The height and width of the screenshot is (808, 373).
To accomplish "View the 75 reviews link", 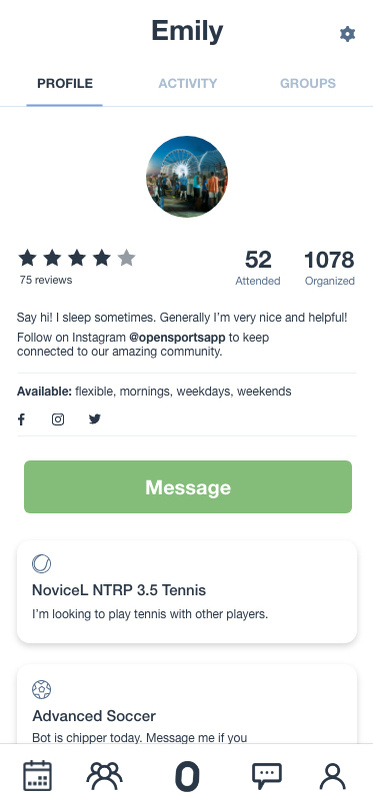I will tap(46, 280).
